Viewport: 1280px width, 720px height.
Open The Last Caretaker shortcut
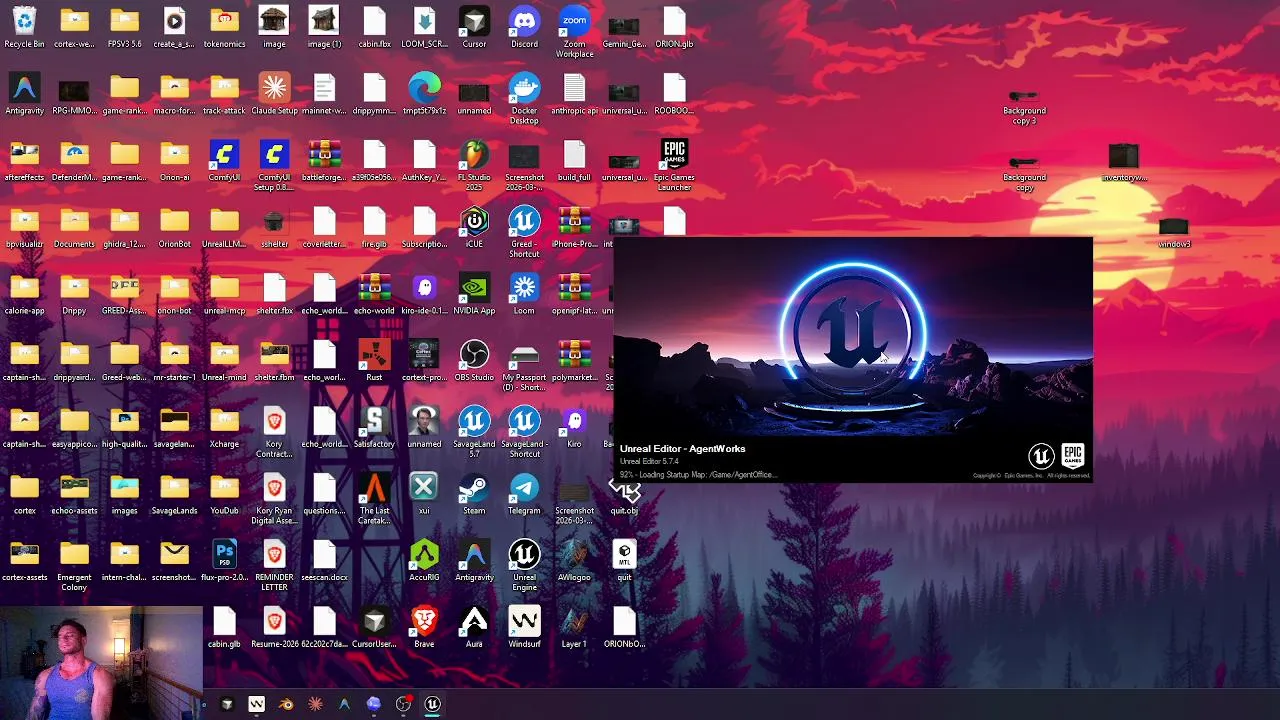pos(374,500)
